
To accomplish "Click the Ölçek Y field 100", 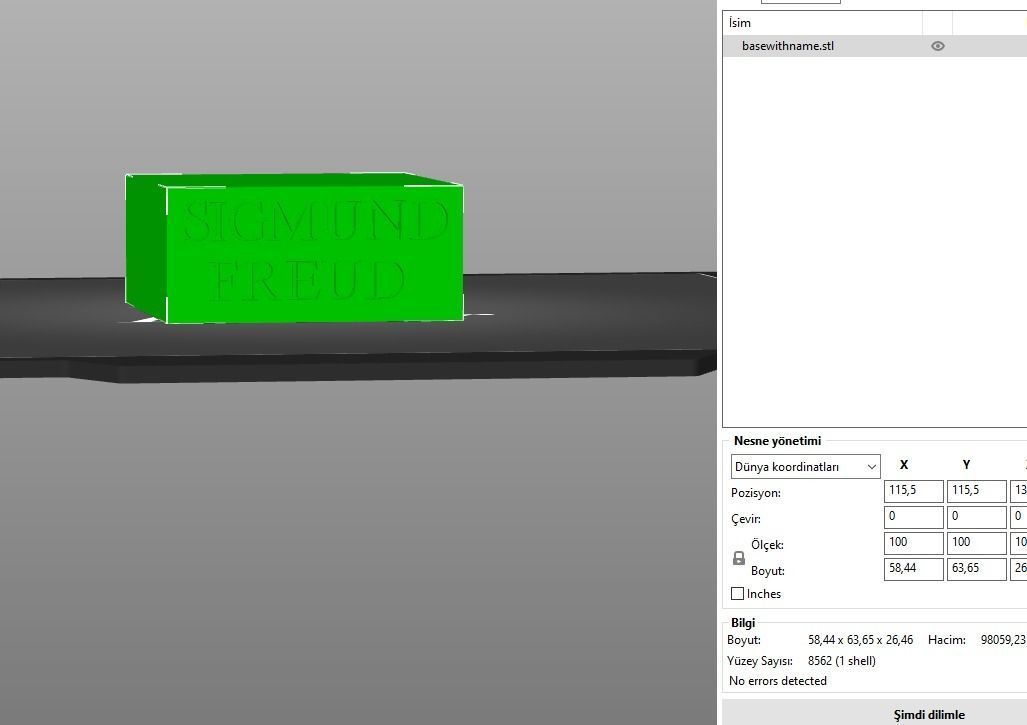I will pos(977,543).
